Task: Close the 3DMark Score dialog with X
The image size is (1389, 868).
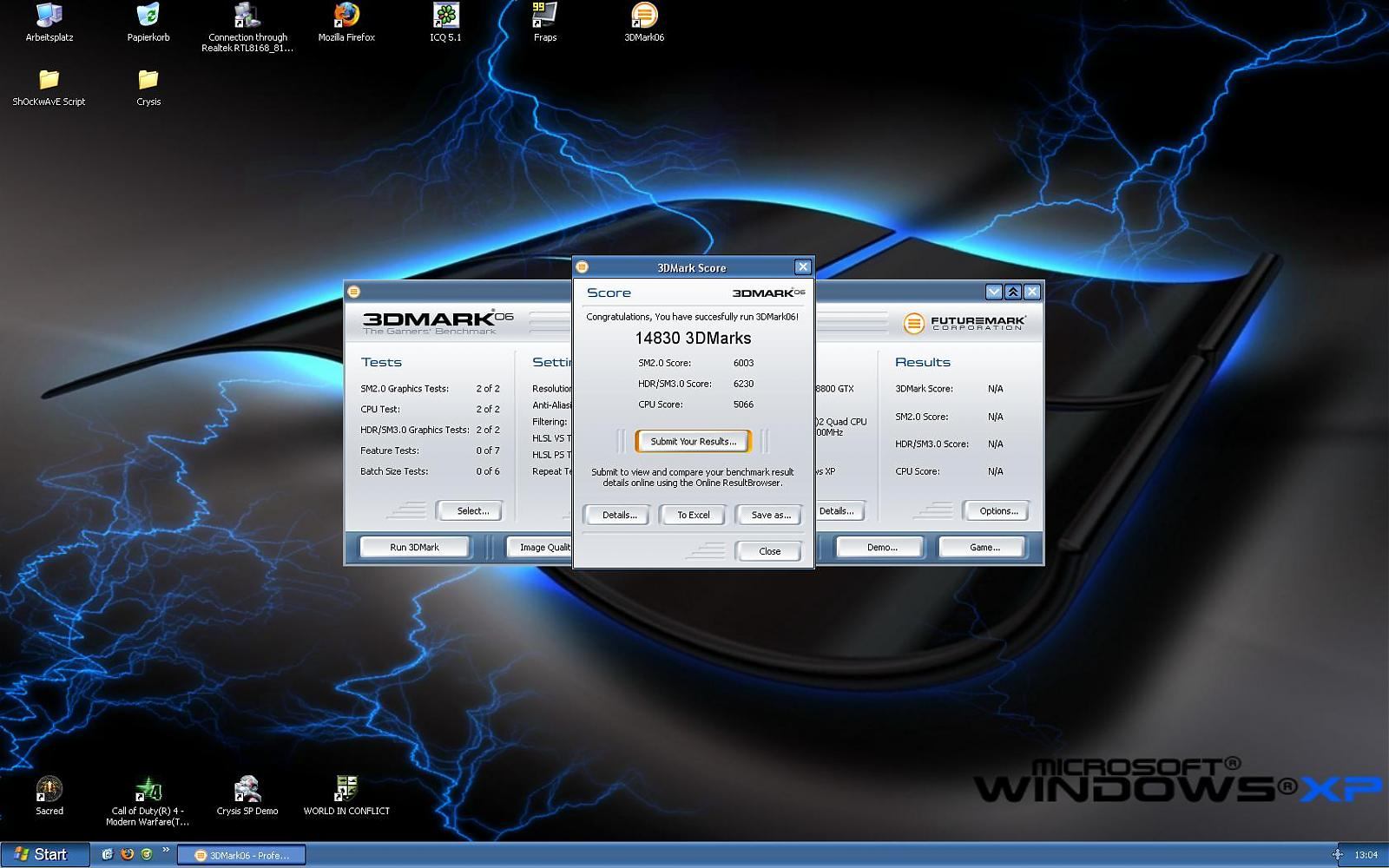Action: pyautogui.click(x=803, y=266)
